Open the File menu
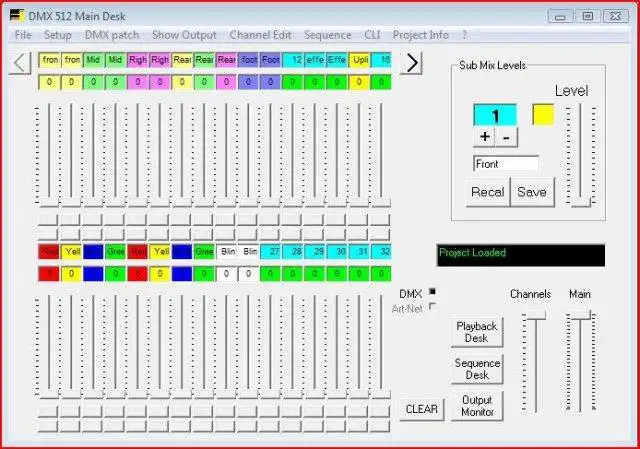 click(x=23, y=35)
